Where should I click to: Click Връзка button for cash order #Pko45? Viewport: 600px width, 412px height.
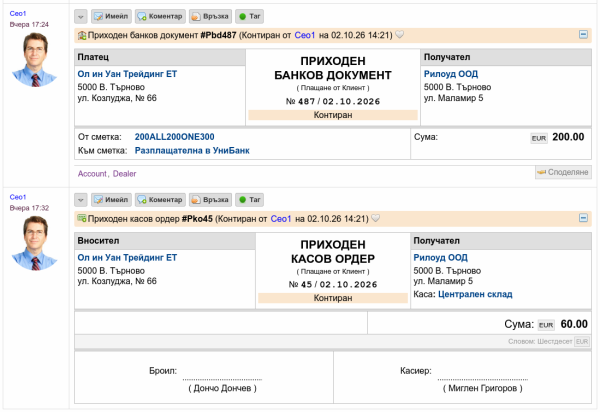pos(210,200)
